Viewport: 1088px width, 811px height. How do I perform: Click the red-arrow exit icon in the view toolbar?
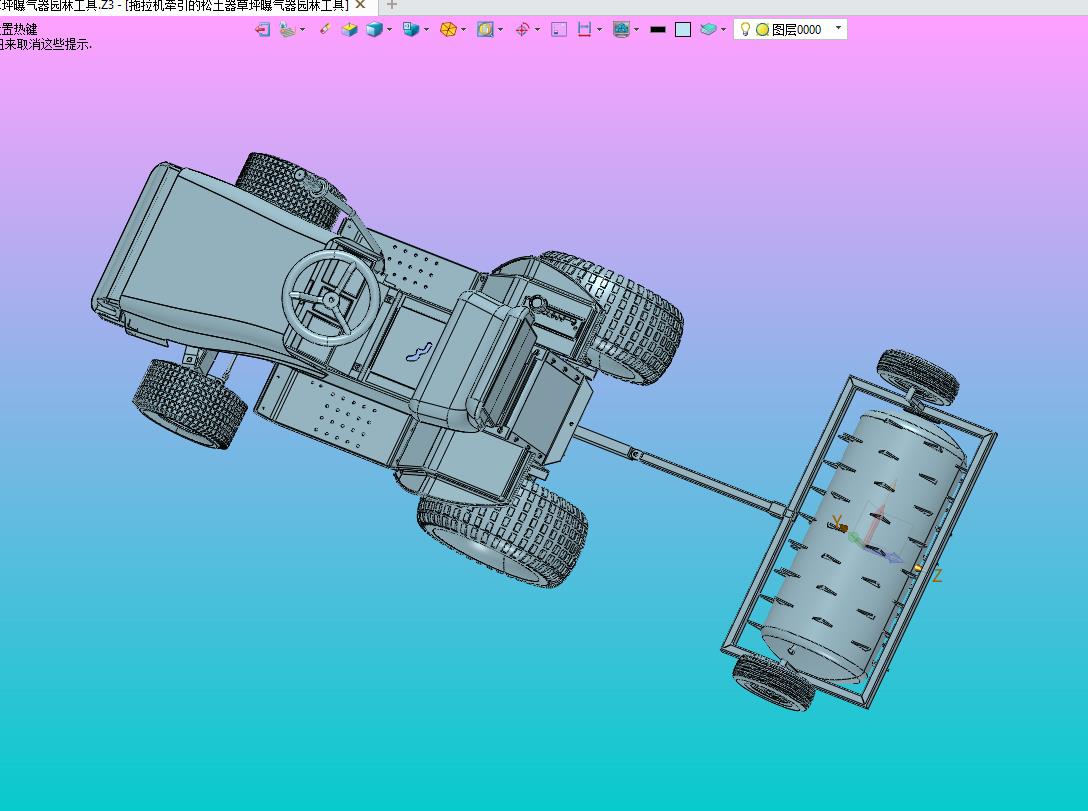tap(262, 29)
